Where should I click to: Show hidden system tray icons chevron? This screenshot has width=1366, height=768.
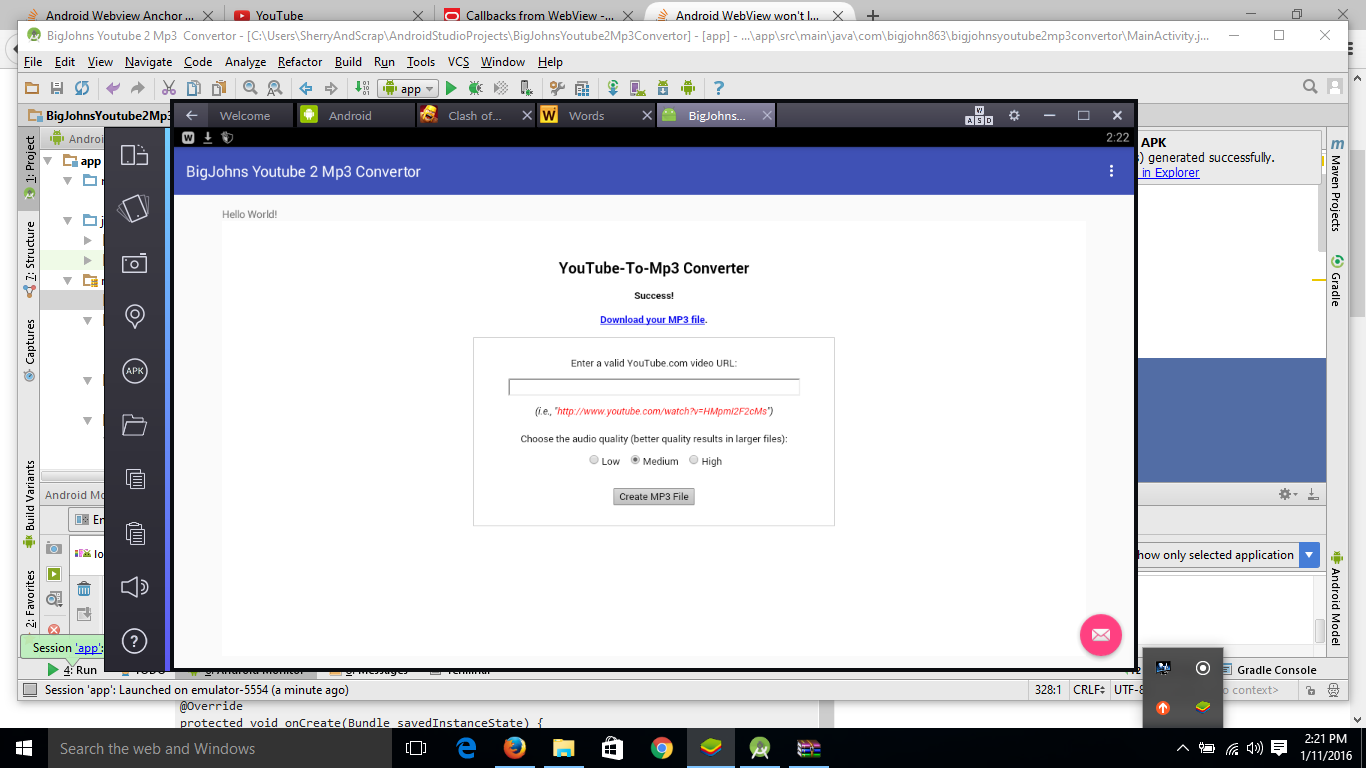[x=1183, y=748]
